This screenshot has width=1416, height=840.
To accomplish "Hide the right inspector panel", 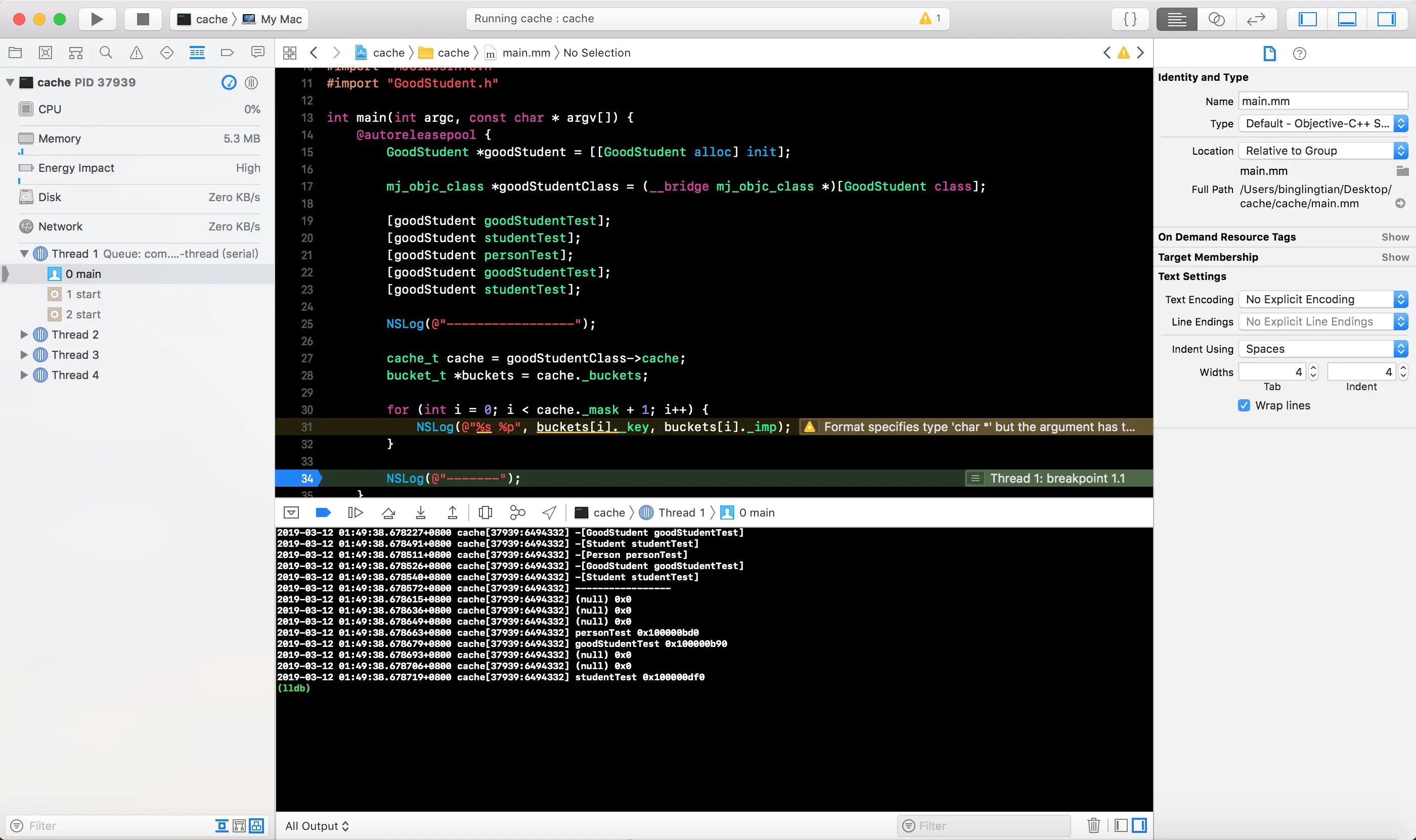I will (1386, 19).
